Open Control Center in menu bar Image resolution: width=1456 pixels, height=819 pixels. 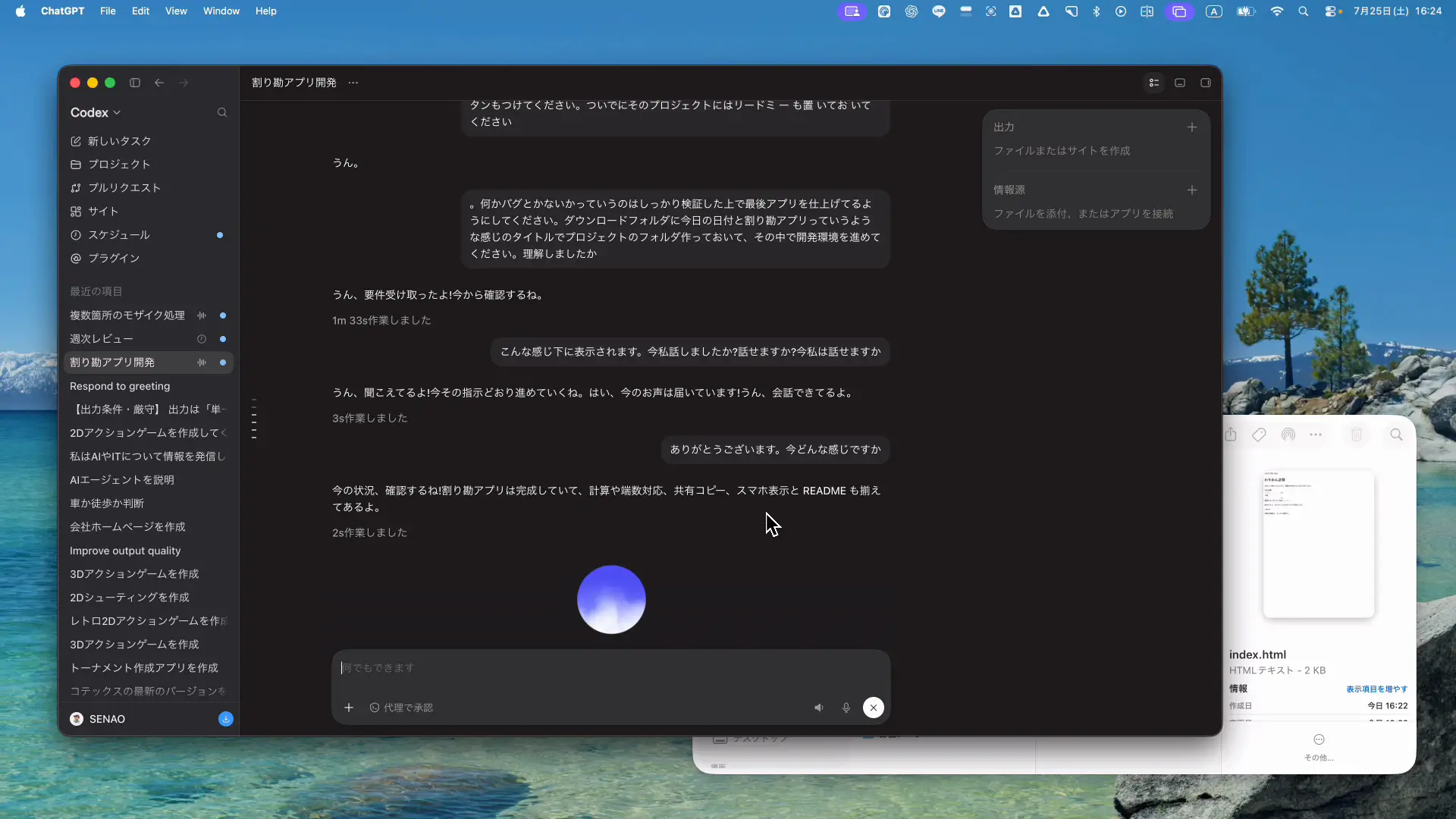(1332, 11)
